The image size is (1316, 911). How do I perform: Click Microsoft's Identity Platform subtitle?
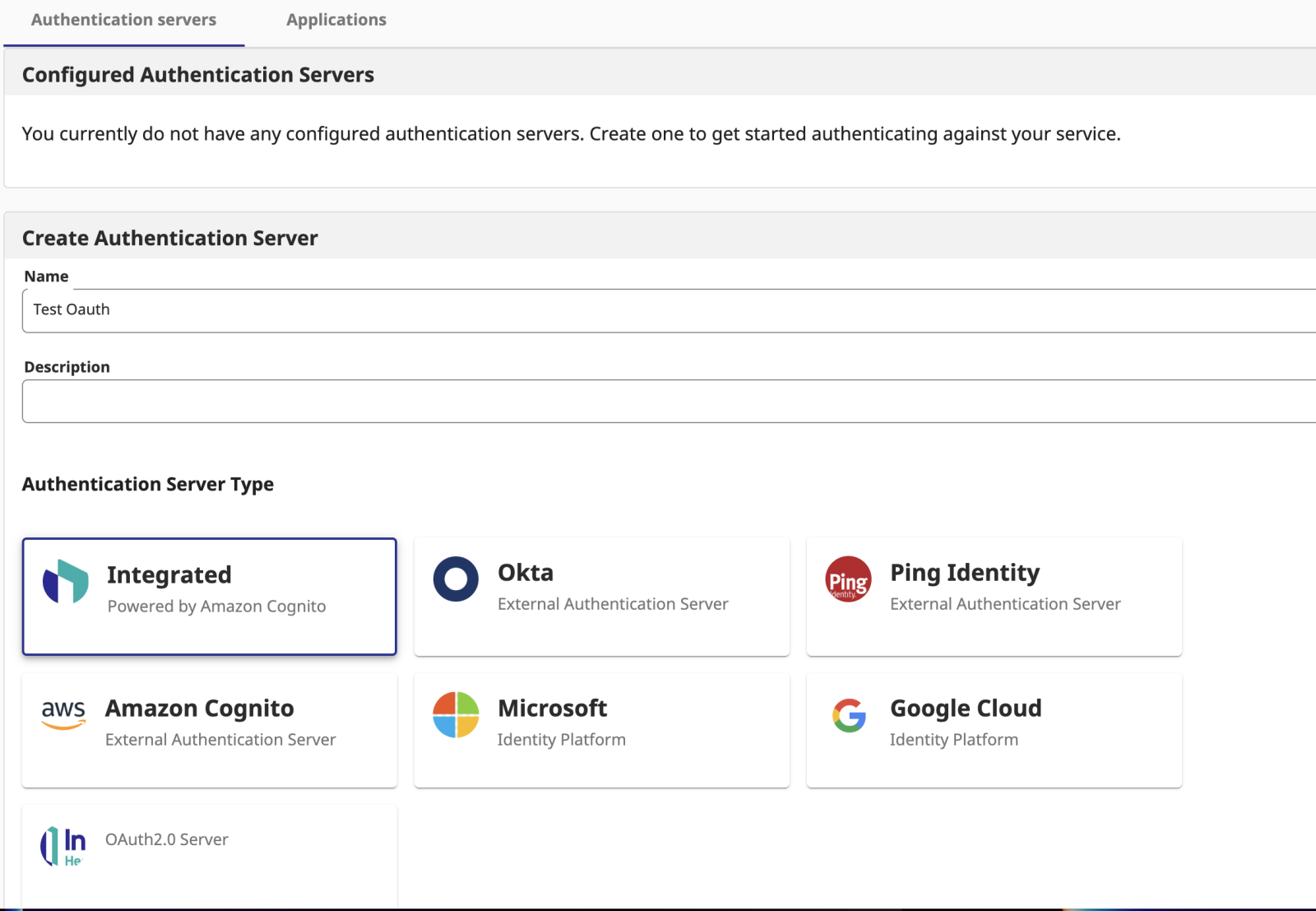coord(562,740)
